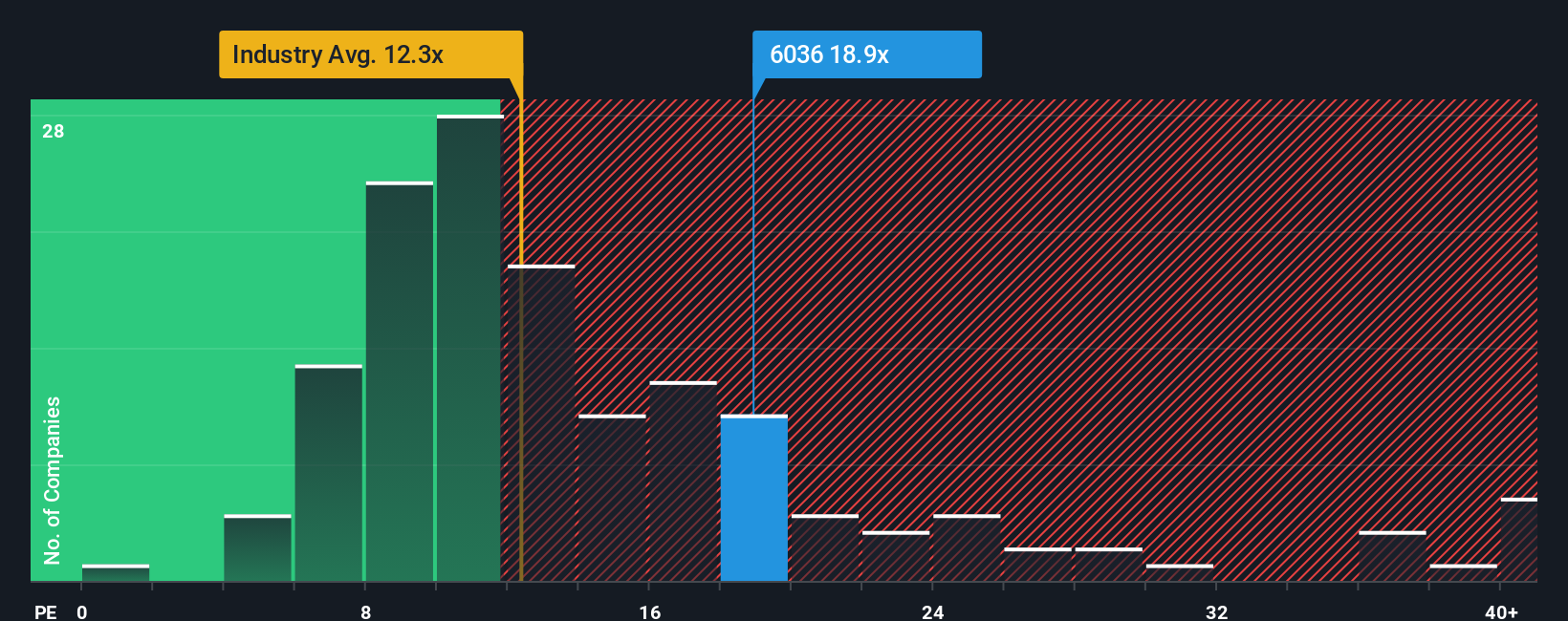This screenshot has height=621, width=1568.
Task: Click the tallest bar near 28 companies
Action: tap(469, 348)
